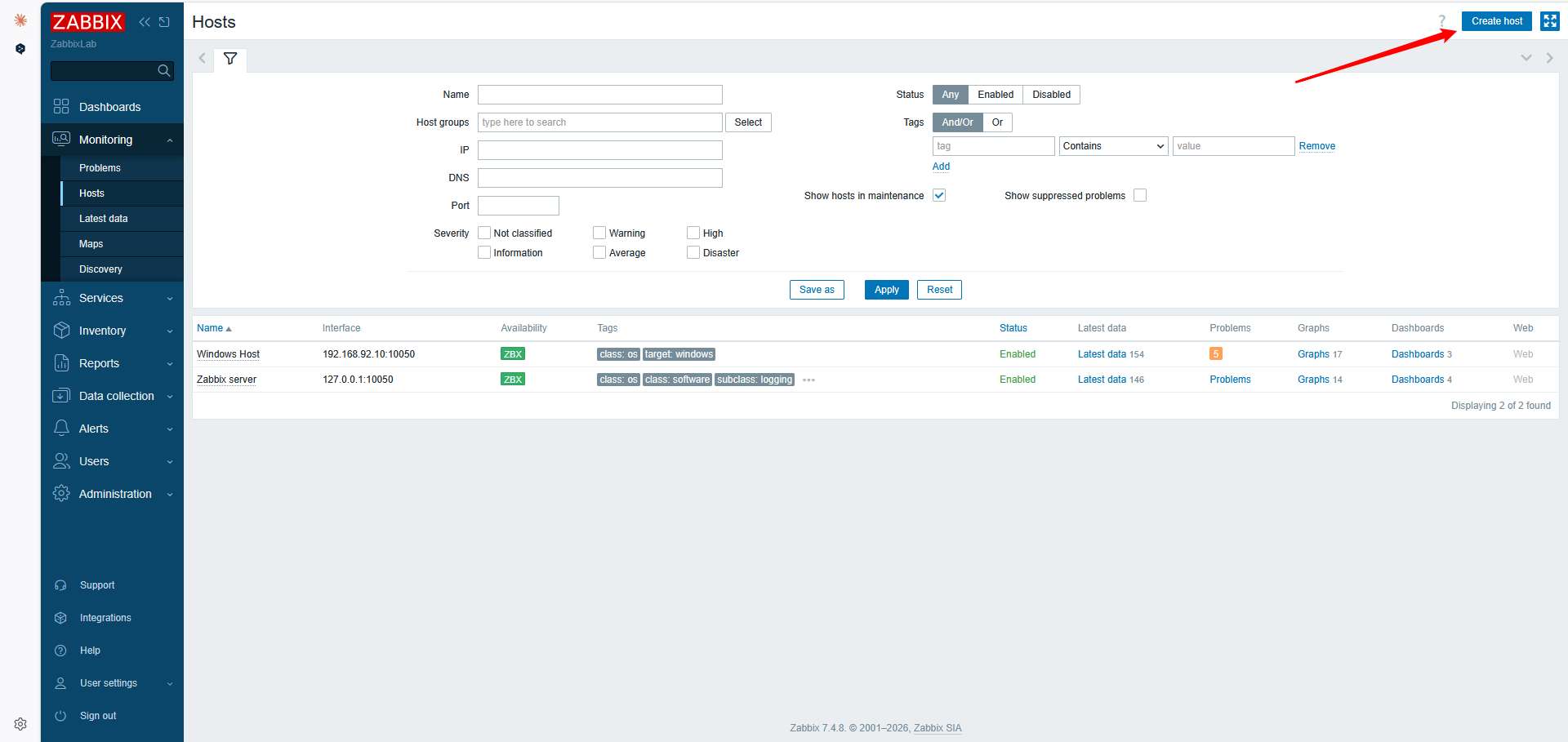Enable Show suppressed problems checkbox
This screenshot has width=1568, height=742.
pyautogui.click(x=1140, y=195)
